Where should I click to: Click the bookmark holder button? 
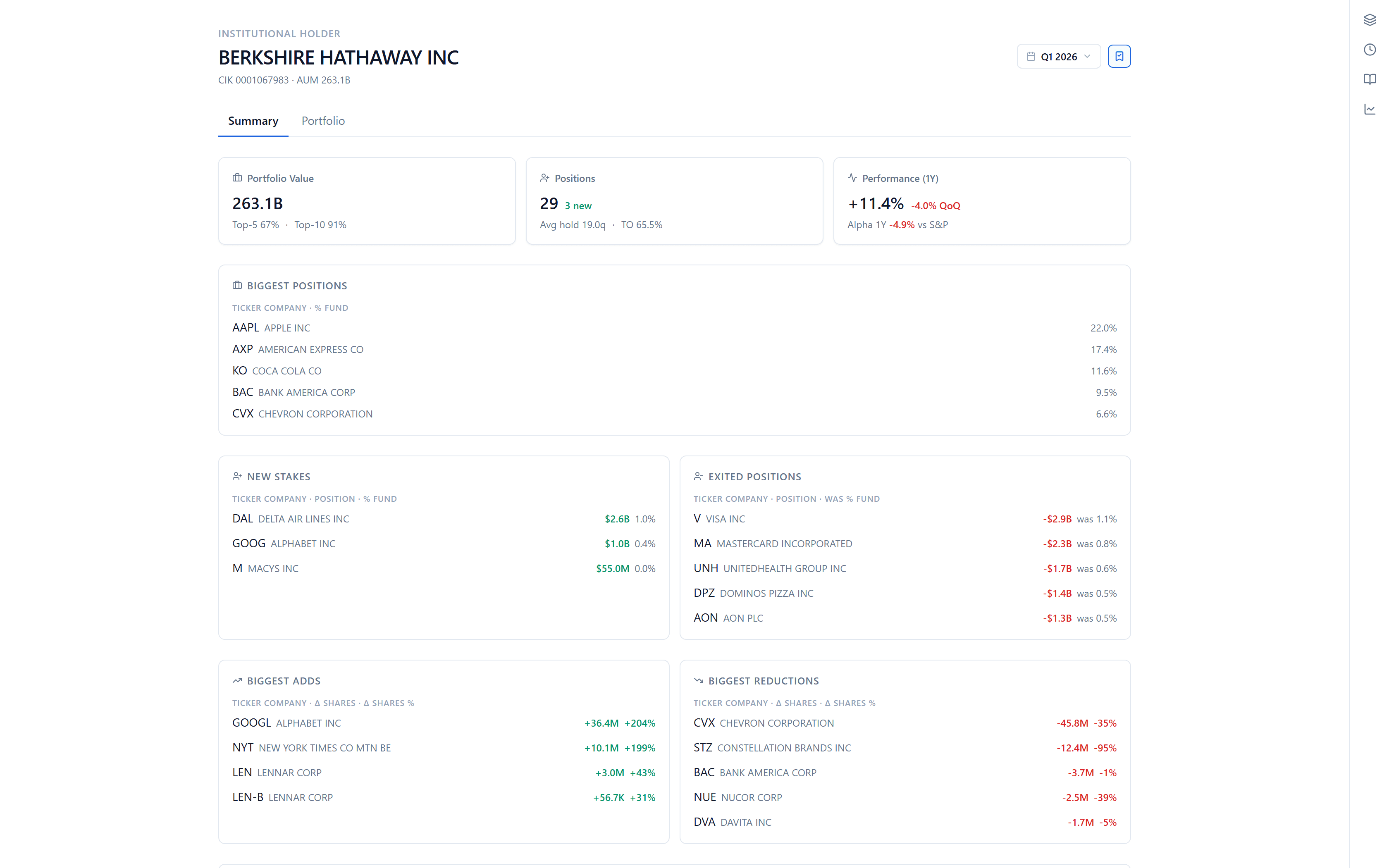pyautogui.click(x=1119, y=56)
